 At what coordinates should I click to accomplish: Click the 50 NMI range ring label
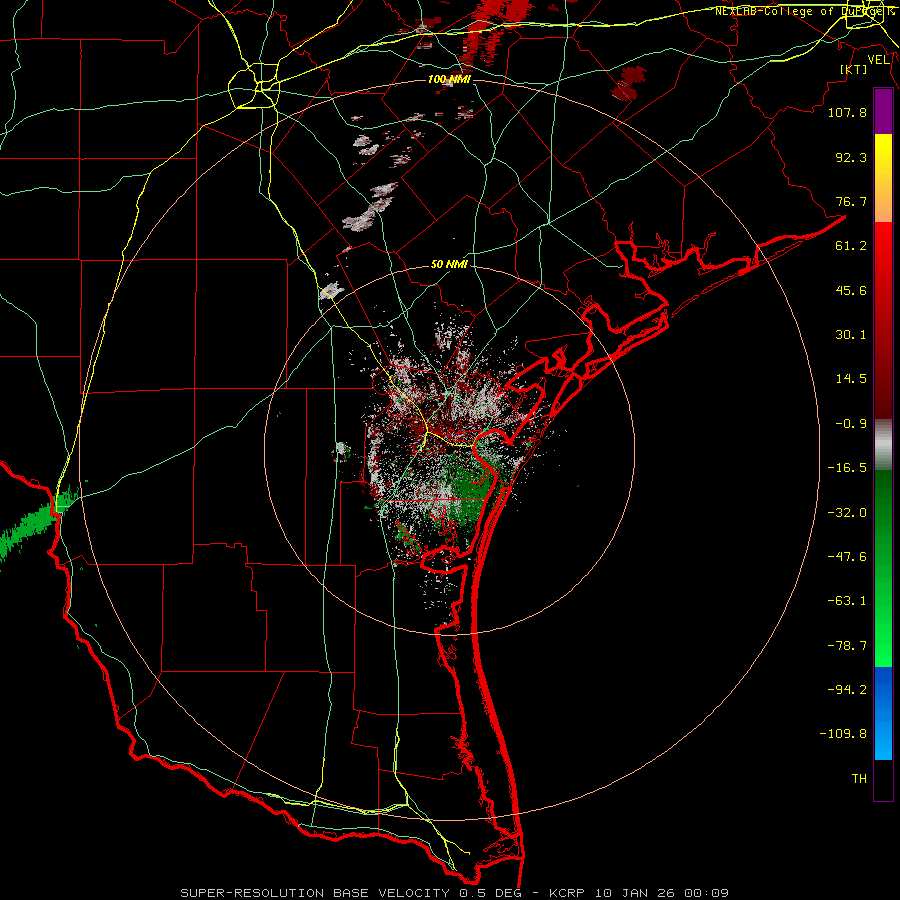pyautogui.click(x=449, y=264)
